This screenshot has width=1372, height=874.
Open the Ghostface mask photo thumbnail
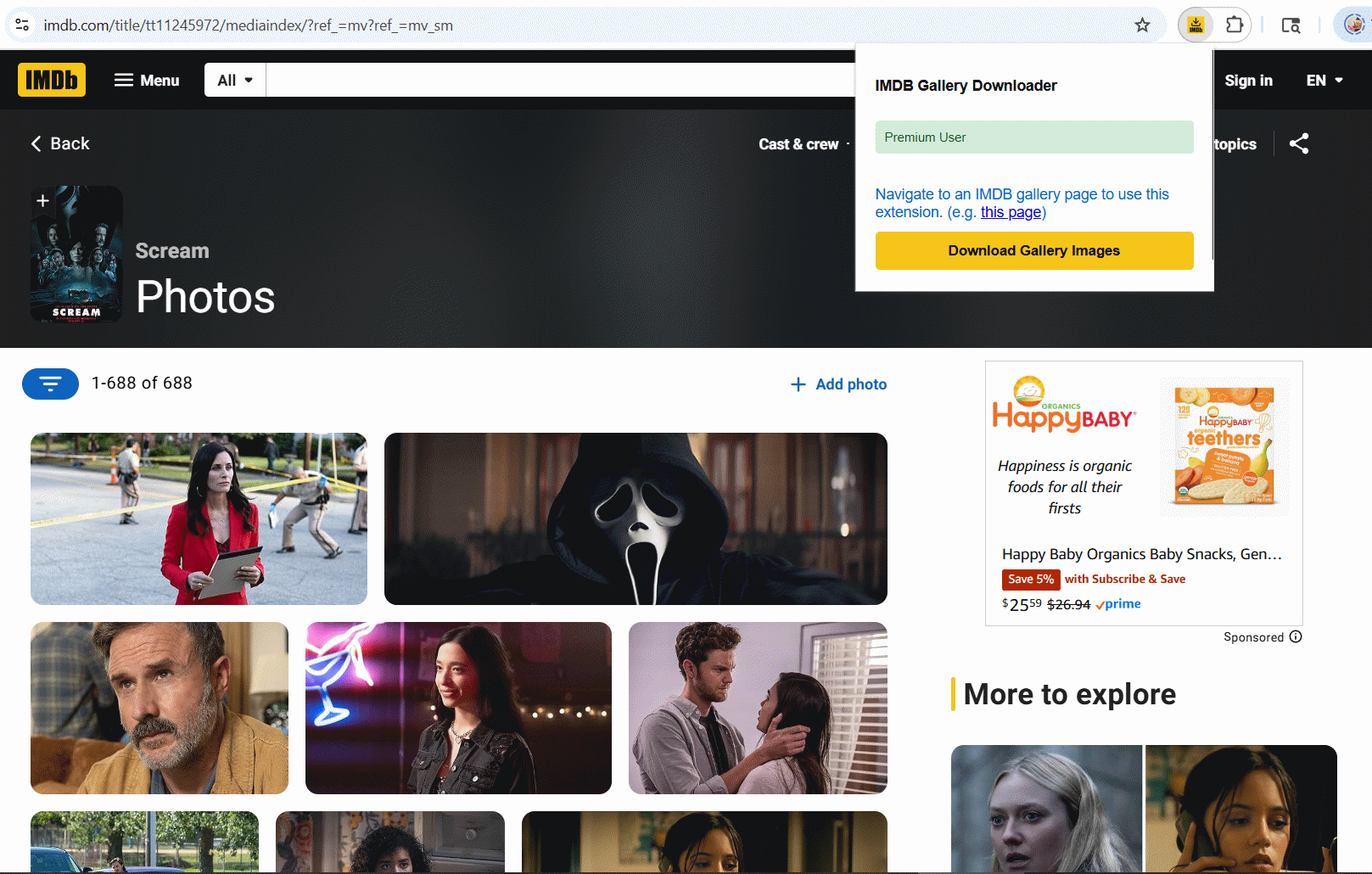[x=636, y=518]
